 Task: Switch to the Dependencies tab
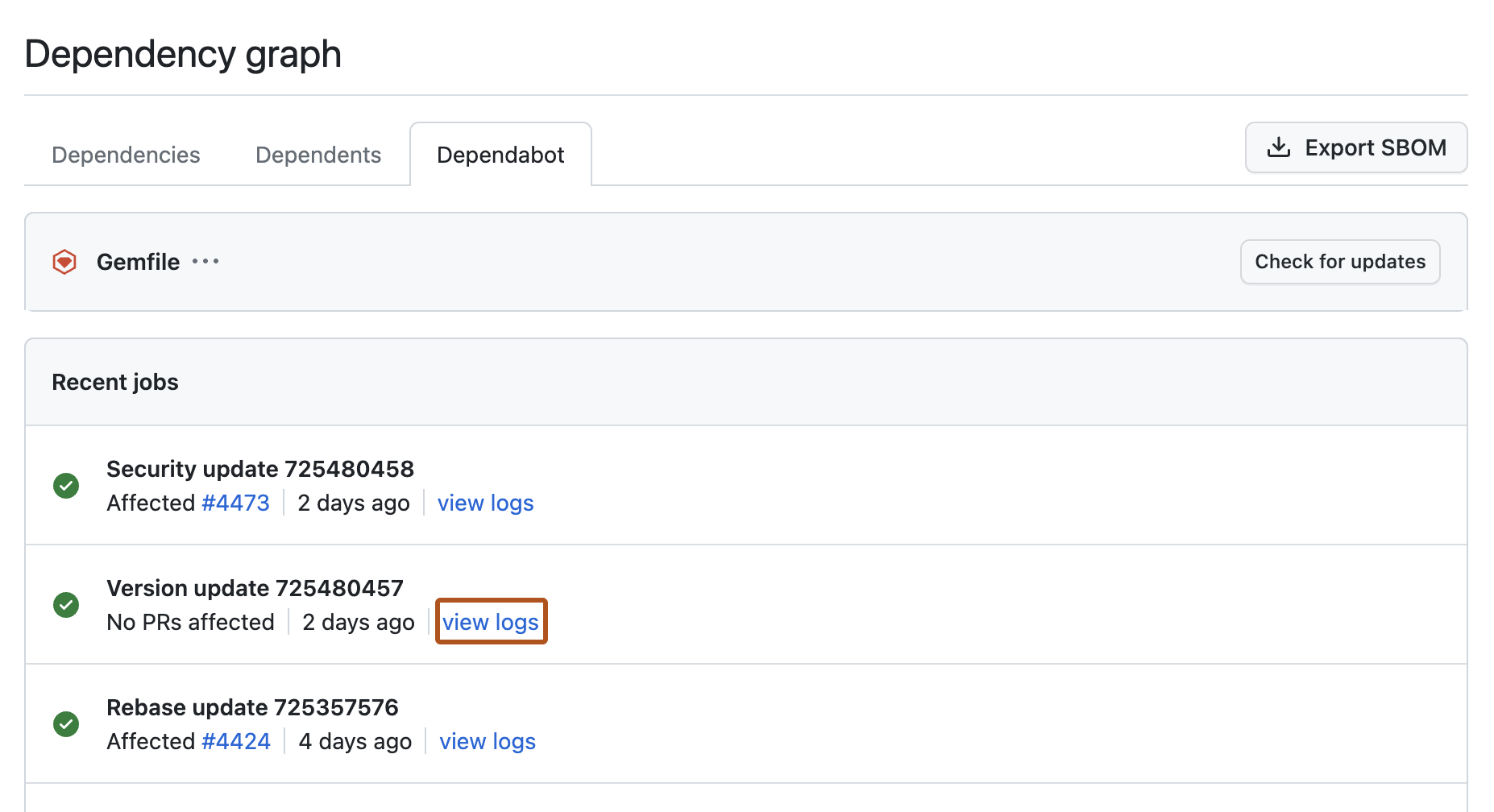(x=125, y=155)
